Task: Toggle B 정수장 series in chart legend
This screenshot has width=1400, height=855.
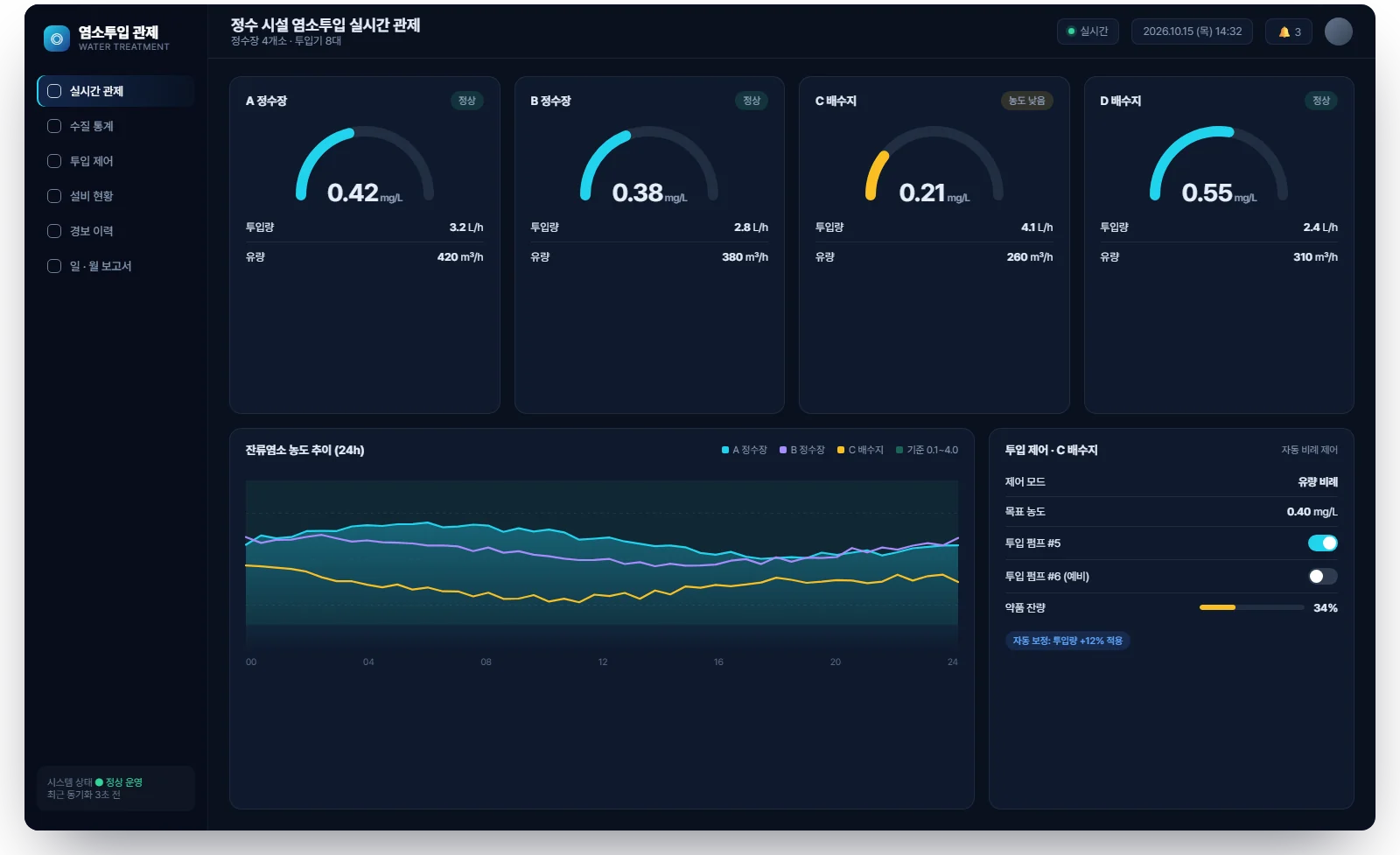Action: point(802,450)
